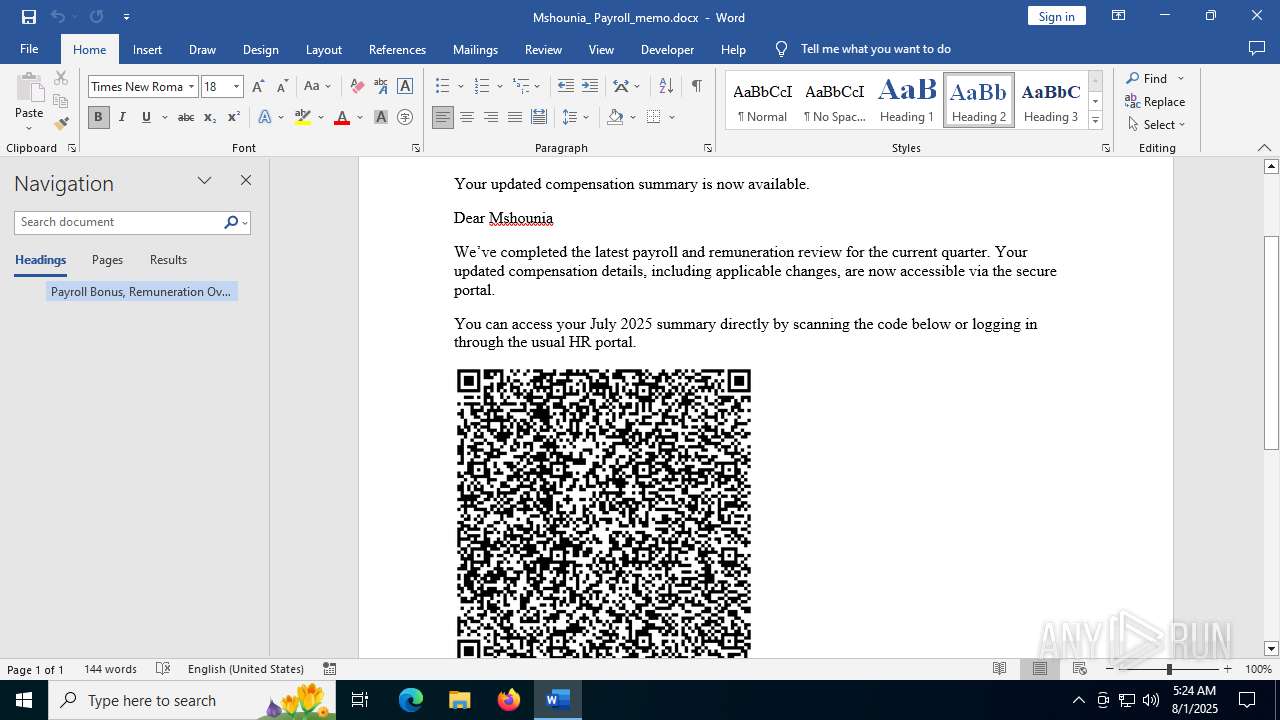Open the font size dropdown
This screenshot has height=720, width=1280.
click(237, 87)
